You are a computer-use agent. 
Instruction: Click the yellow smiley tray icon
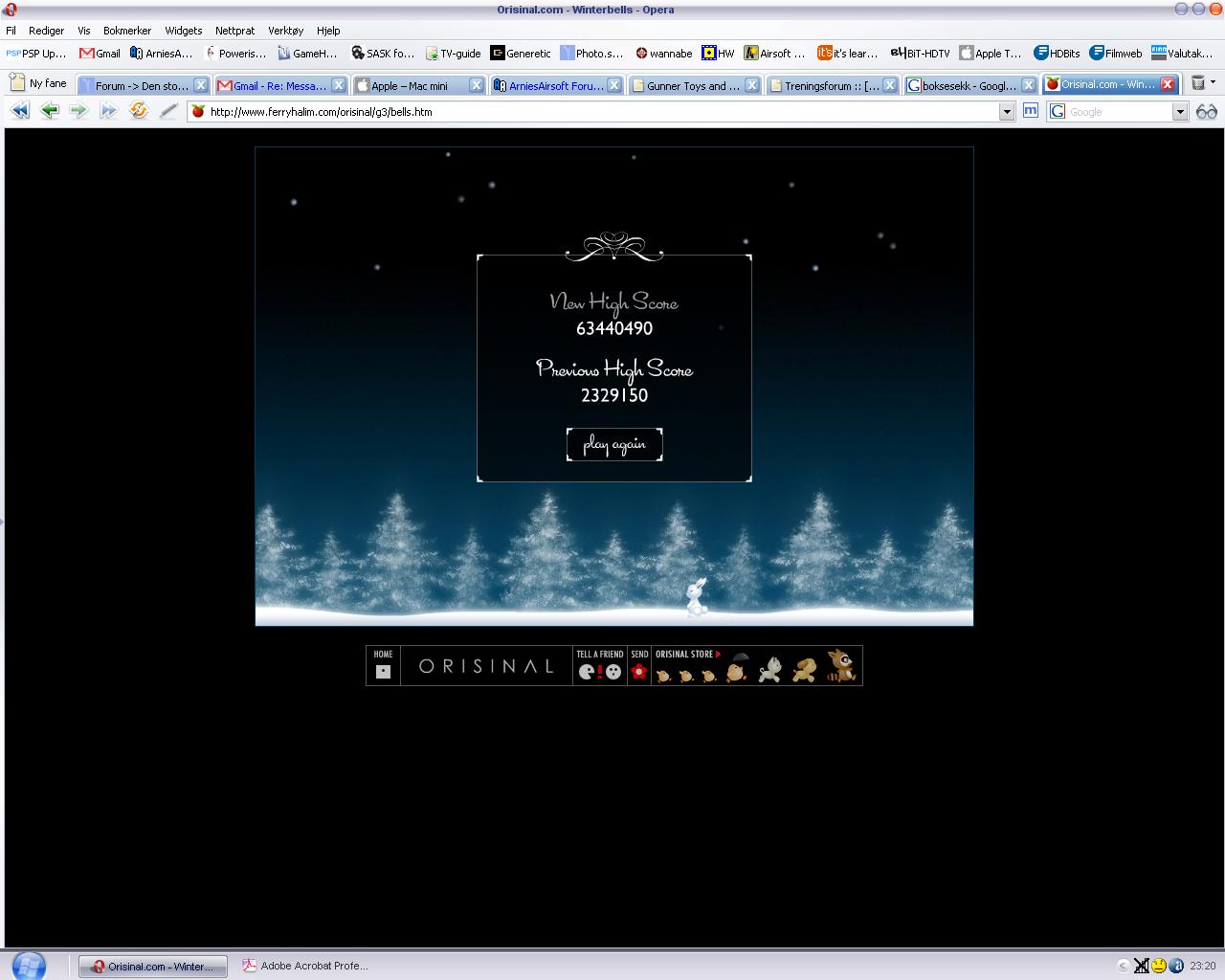[x=1158, y=966]
